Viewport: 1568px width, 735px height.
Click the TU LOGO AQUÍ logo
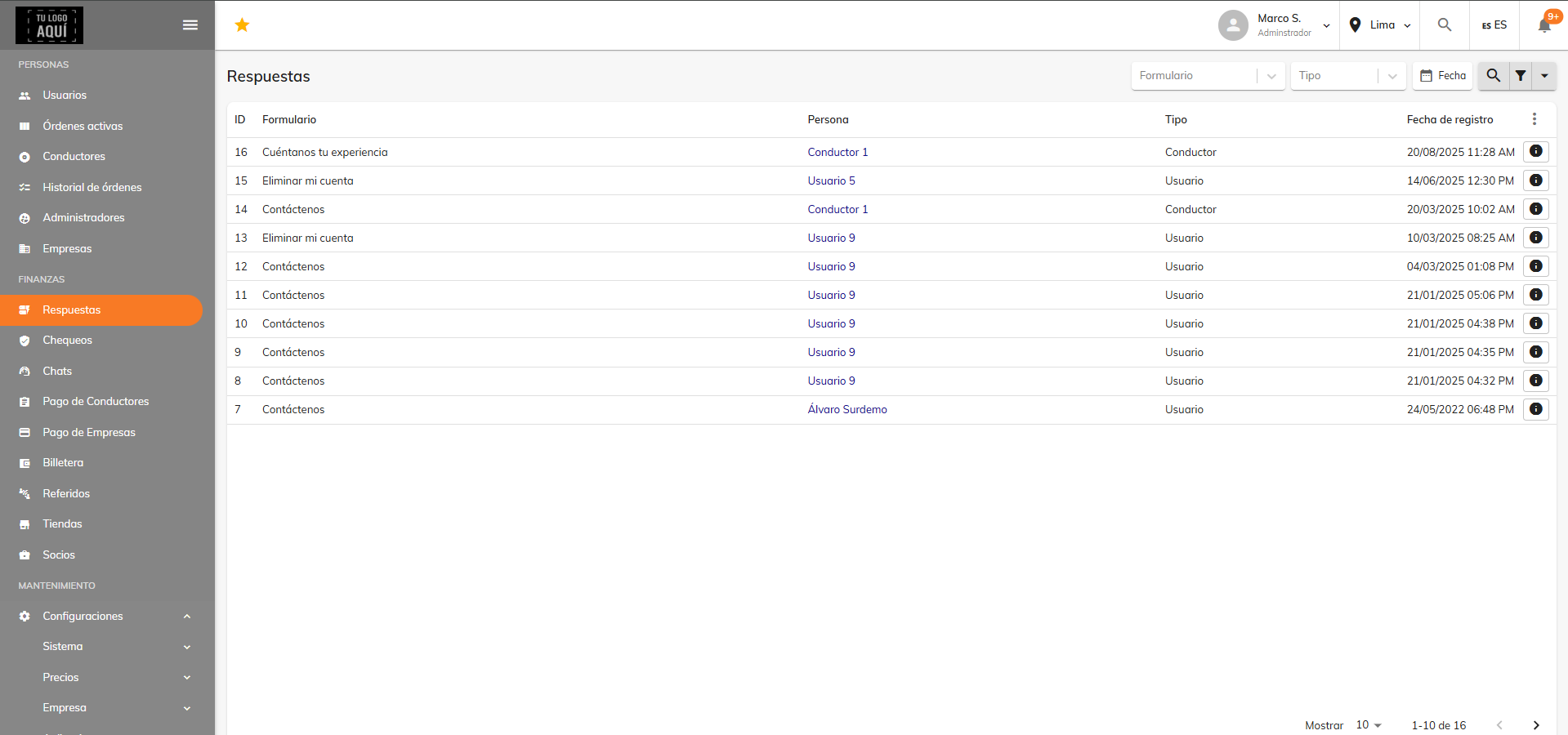(49, 25)
